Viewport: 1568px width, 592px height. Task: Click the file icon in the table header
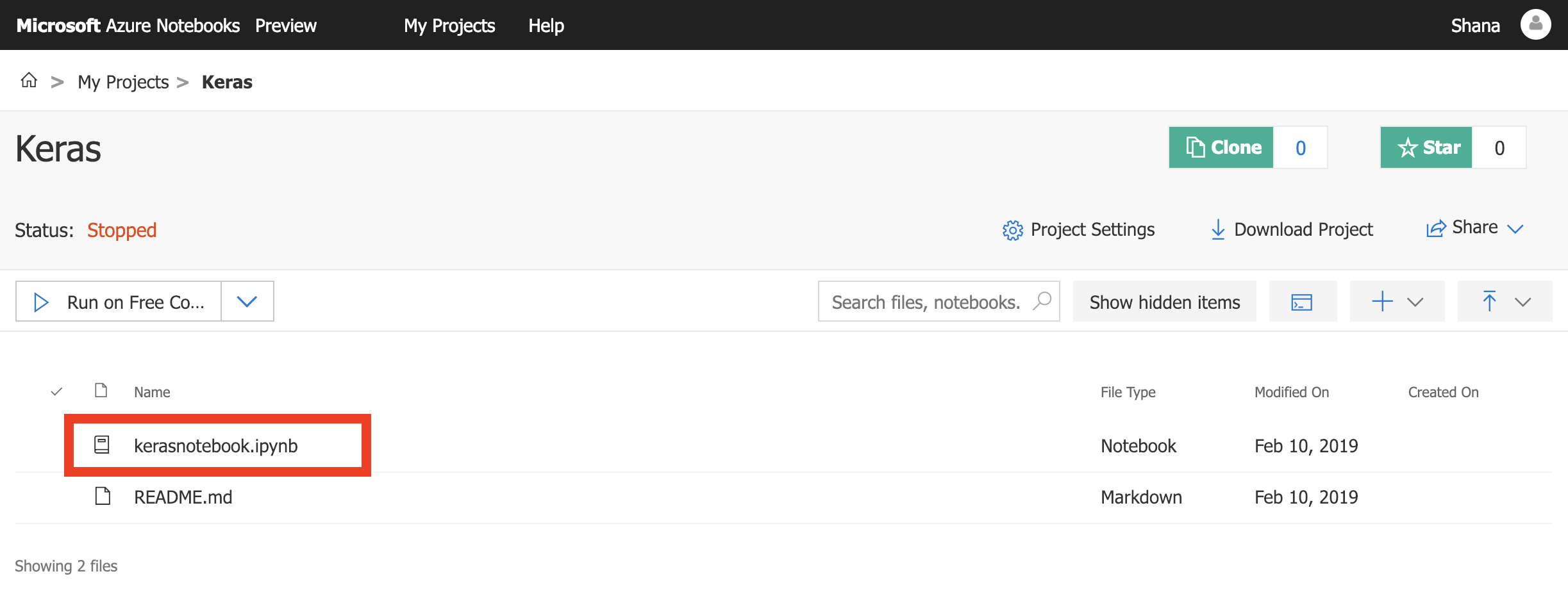click(101, 390)
